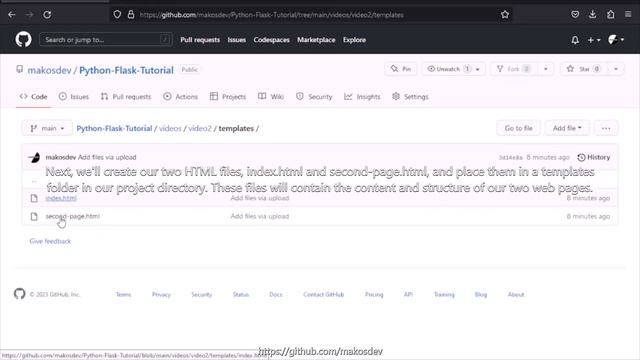Switch to the repository Issues tab
640x360 pixels.
point(74,97)
